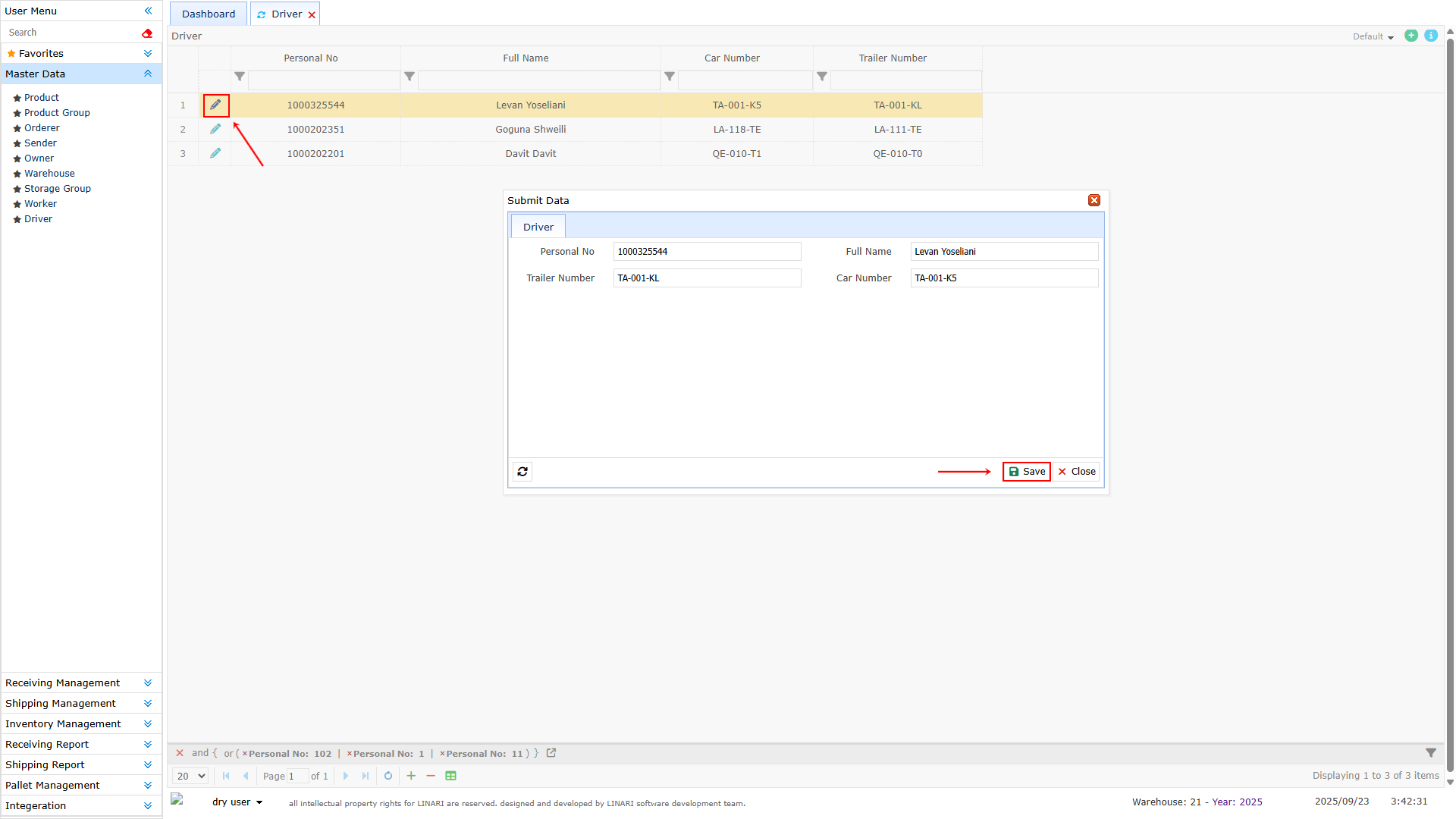This screenshot has width=1456, height=819.
Task: Open the Default layout dropdown
Action: [1373, 36]
